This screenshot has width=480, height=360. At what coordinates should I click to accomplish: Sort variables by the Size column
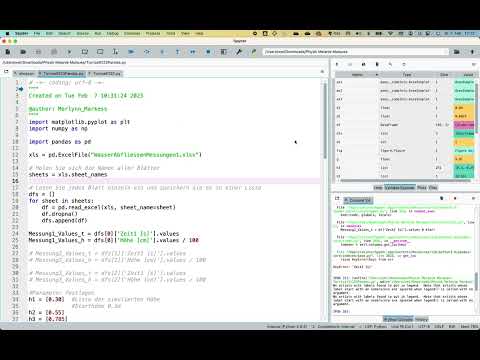(444, 74)
